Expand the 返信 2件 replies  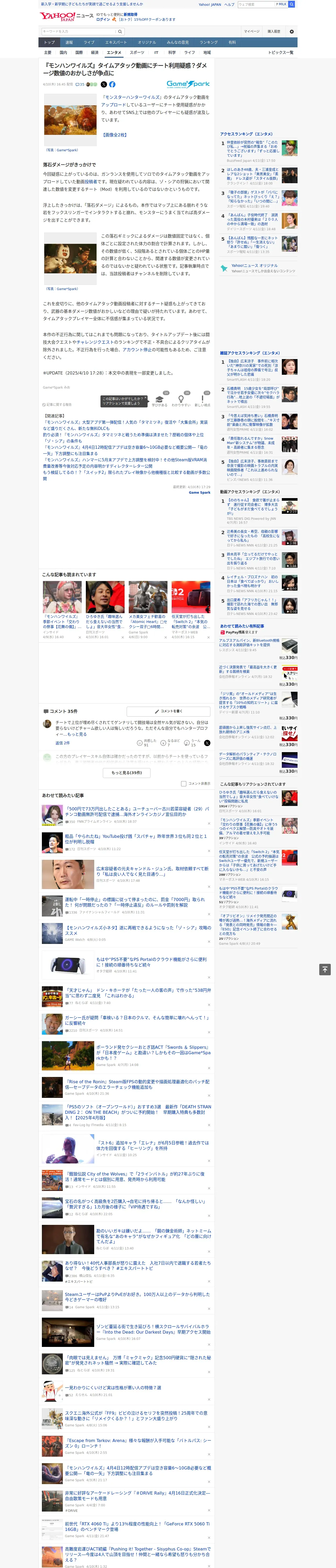(62, 743)
